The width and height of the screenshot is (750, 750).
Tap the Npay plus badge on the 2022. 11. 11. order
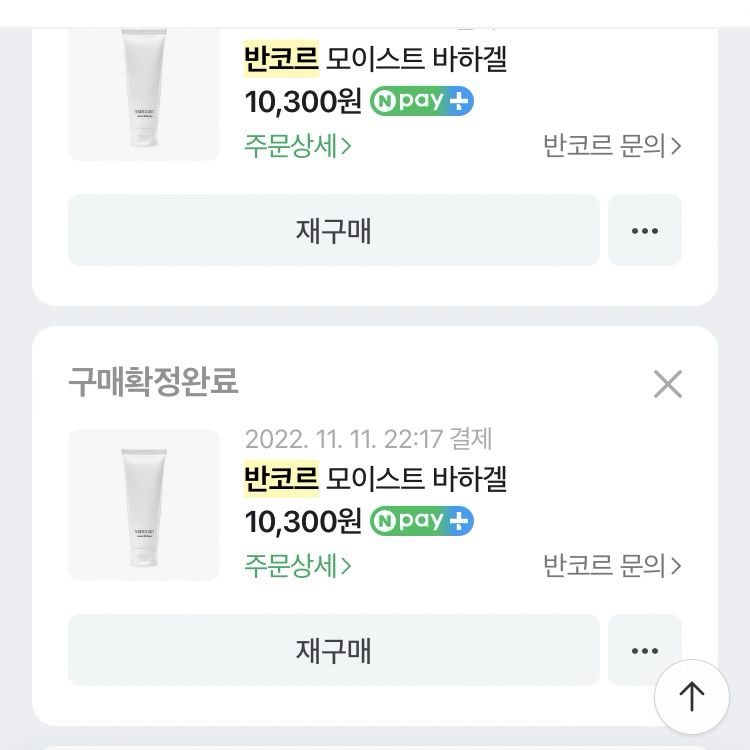[421, 521]
